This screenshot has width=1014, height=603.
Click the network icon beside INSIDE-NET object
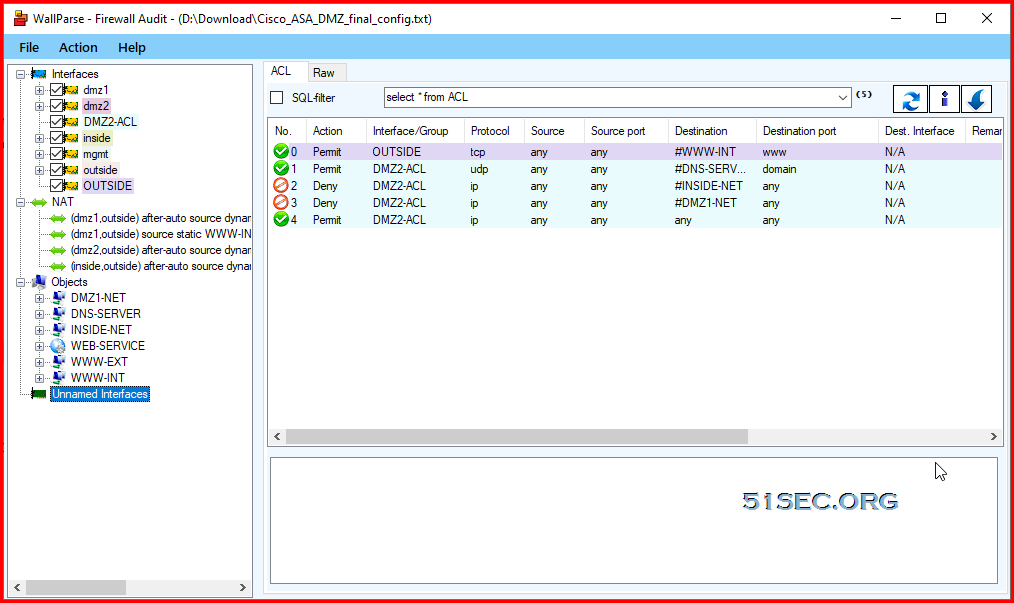click(58, 329)
